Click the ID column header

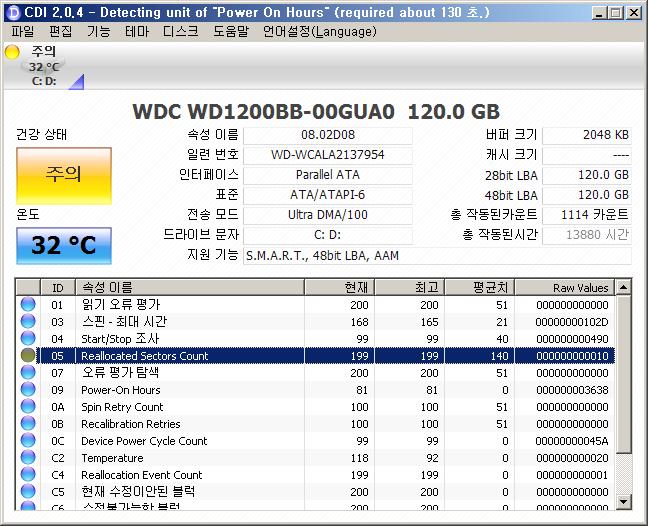pos(58,287)
